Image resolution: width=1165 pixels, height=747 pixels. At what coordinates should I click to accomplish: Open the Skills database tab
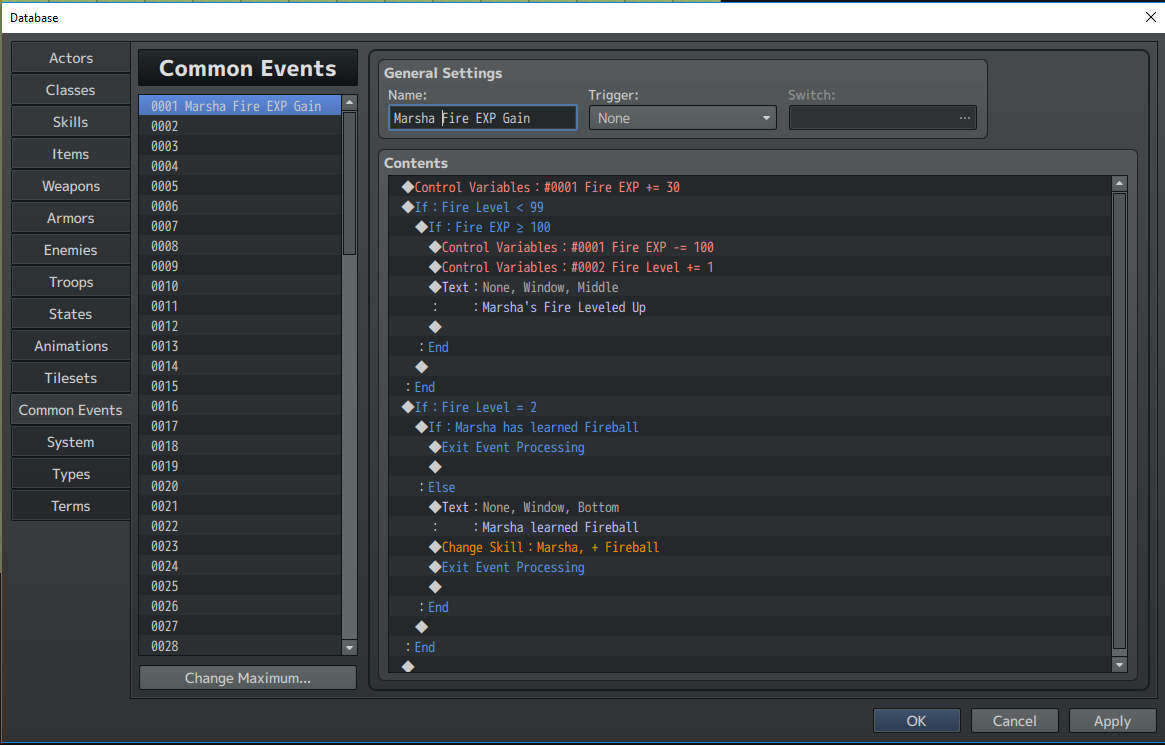71,122
